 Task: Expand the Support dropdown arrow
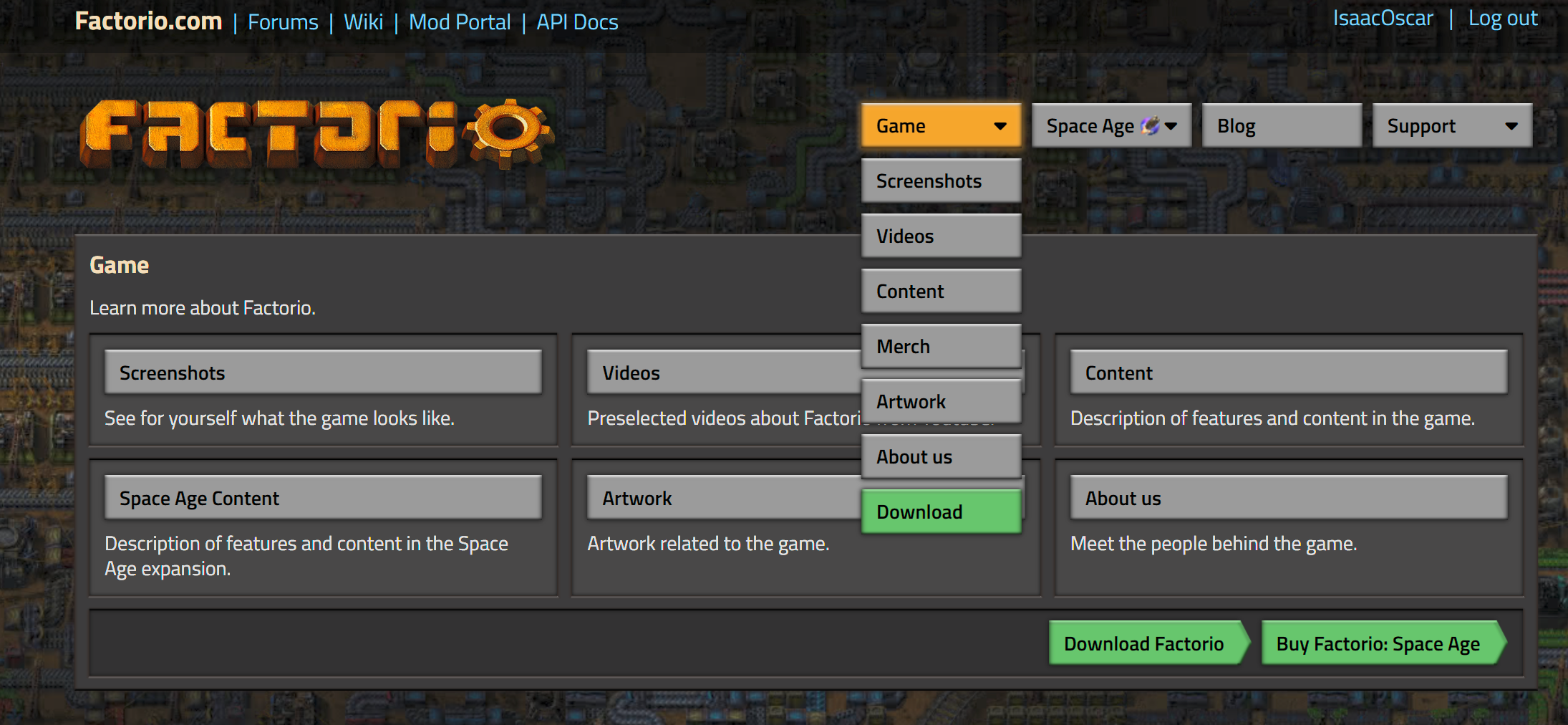click(1511, 126)
